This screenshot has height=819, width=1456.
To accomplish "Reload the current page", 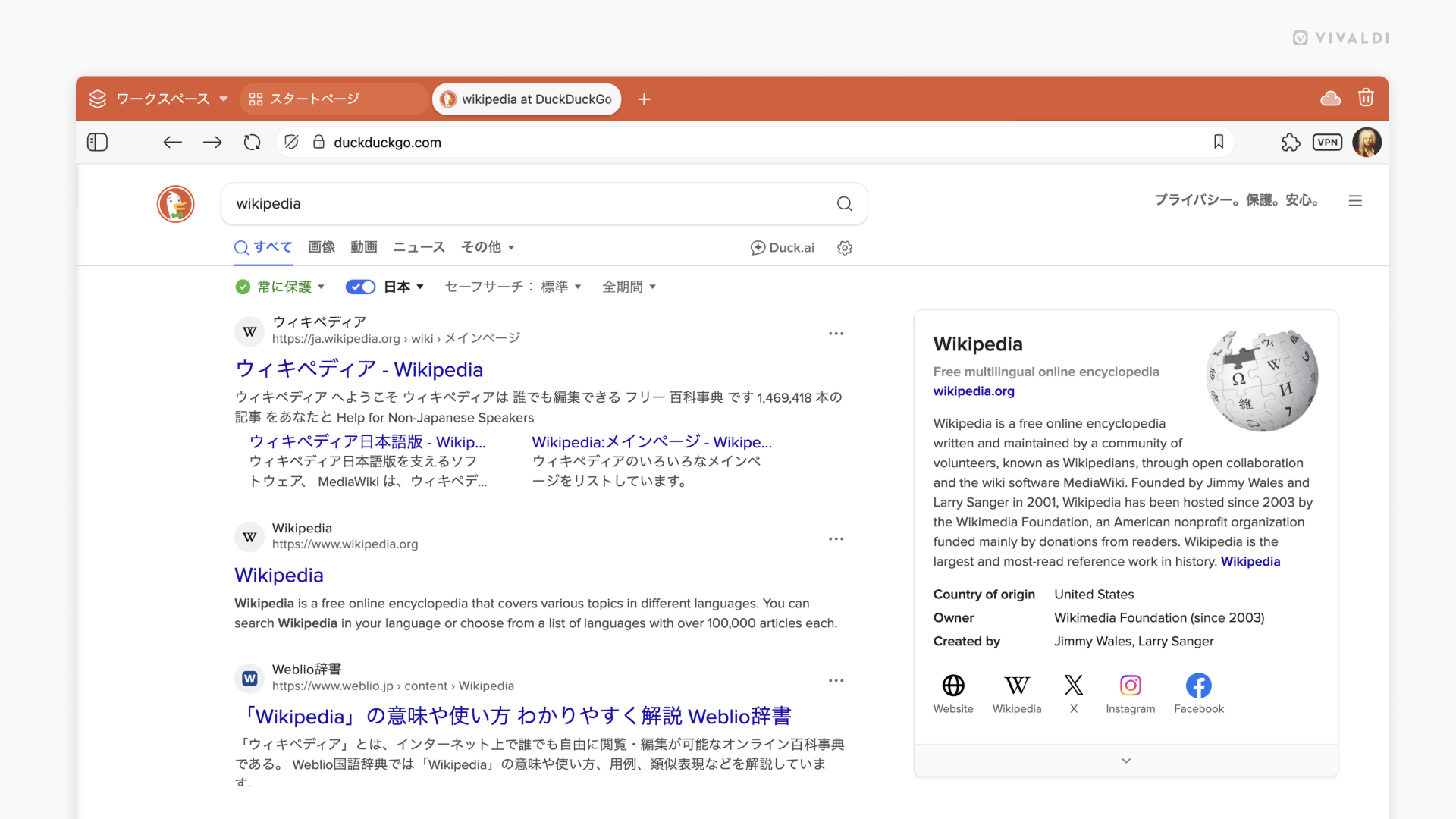I will (x=253, y=143).
